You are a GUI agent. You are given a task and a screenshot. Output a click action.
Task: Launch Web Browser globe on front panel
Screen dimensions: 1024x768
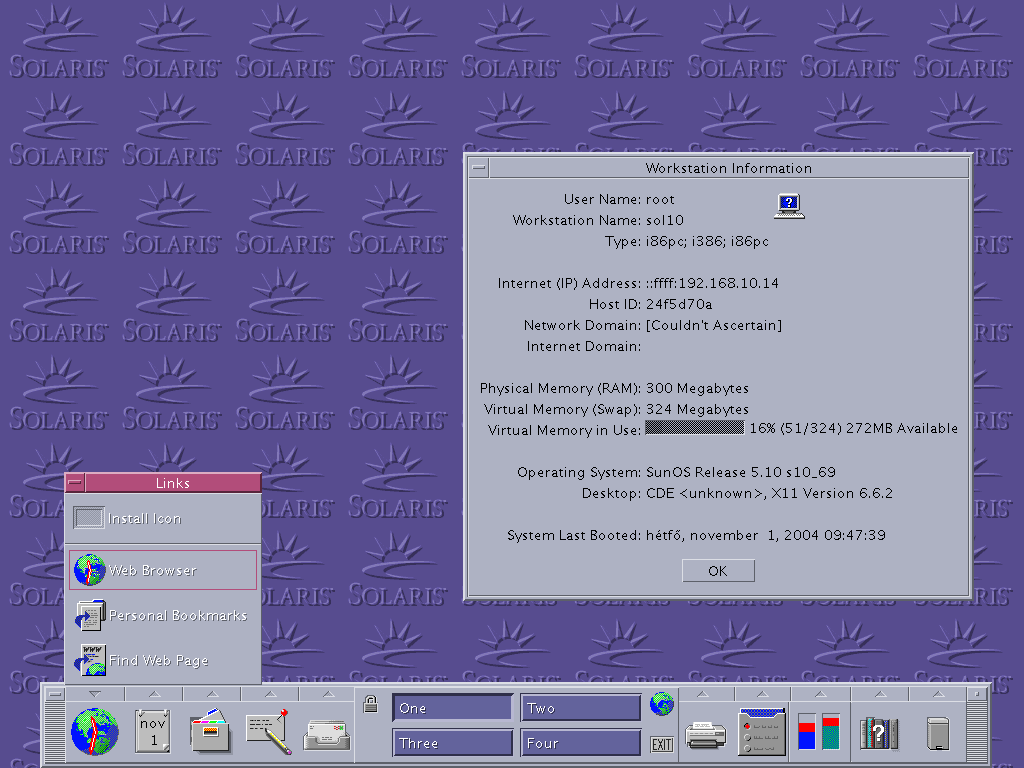pos(95,731)
